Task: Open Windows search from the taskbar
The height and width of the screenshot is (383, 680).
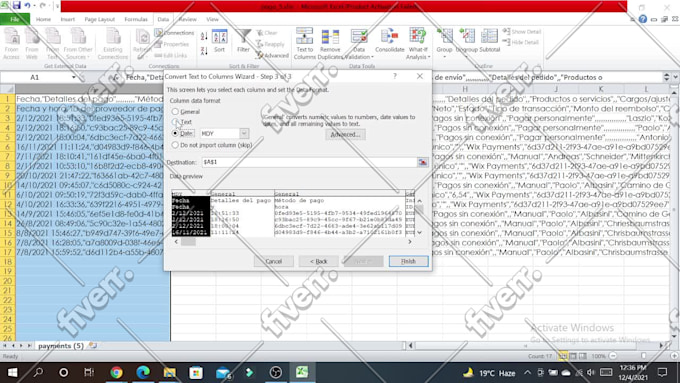Action: tap(38, 372)
